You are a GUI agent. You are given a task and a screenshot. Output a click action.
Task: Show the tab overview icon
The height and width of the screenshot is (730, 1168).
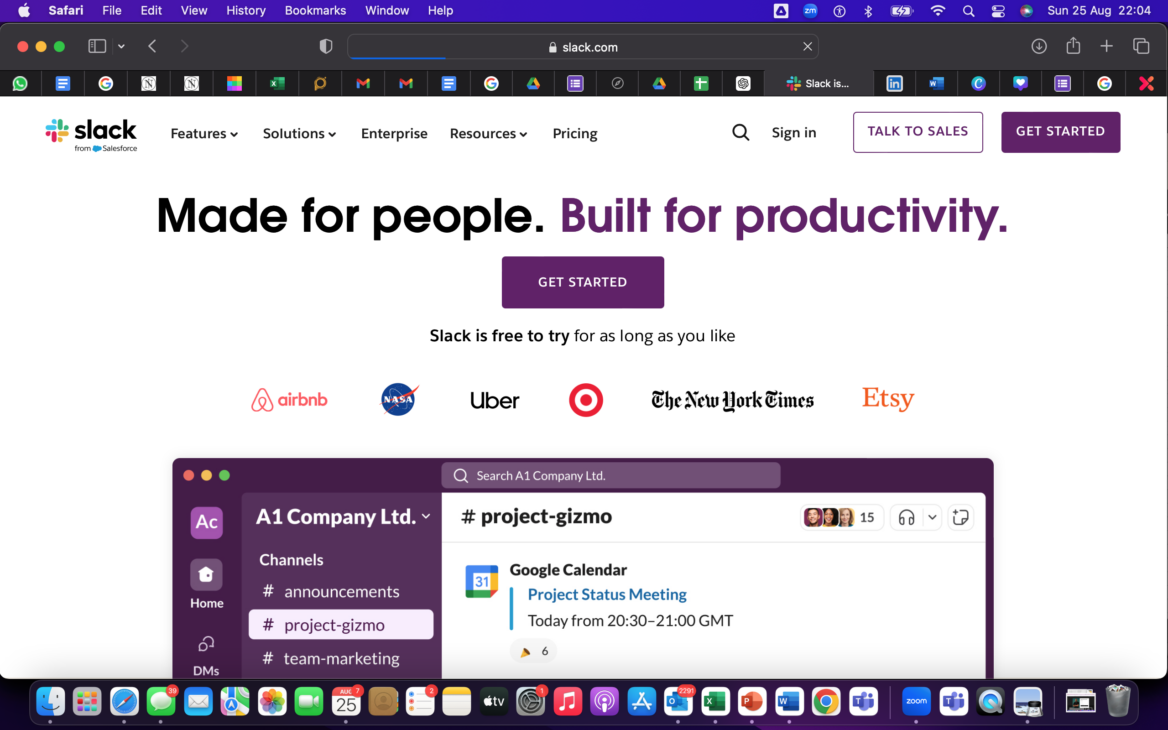1141,46
